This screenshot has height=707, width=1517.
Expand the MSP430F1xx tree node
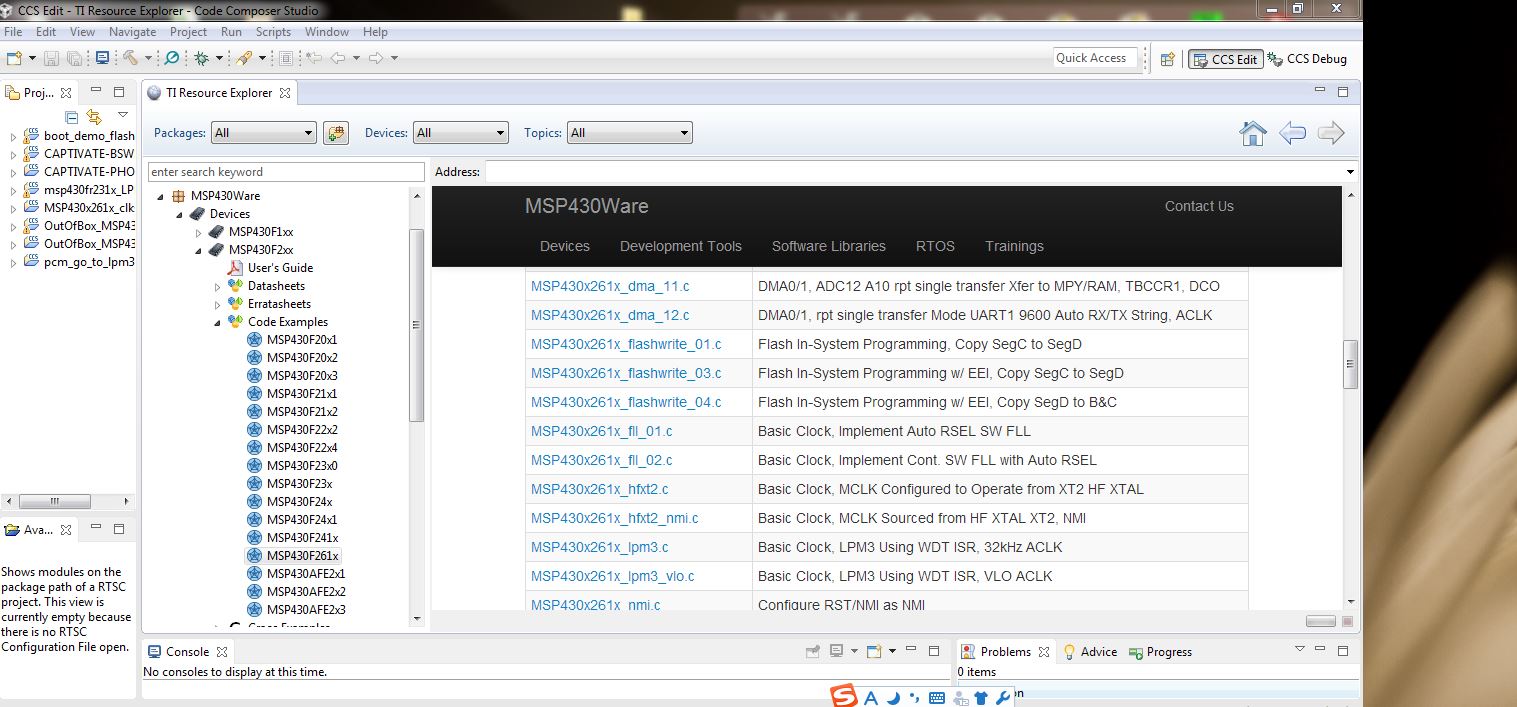coord(198,232)
